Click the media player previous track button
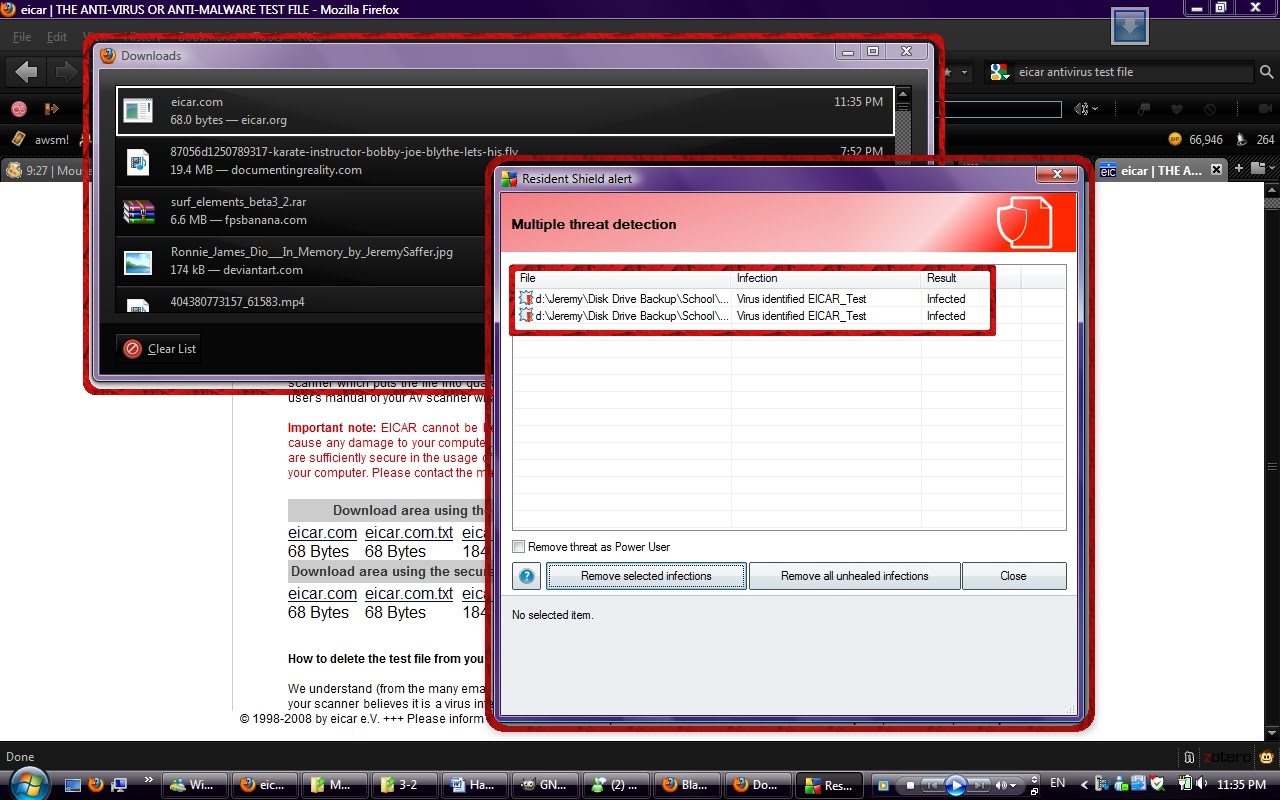The height and width of the screenshot is (800, 1280). (x=931, y=785)
